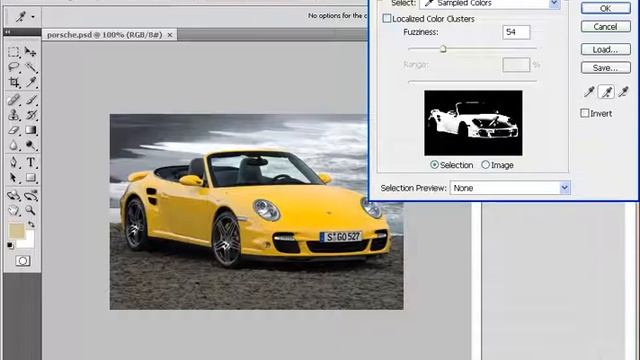
Task: Reset default foreground and background colors
Action: point(10,245)
